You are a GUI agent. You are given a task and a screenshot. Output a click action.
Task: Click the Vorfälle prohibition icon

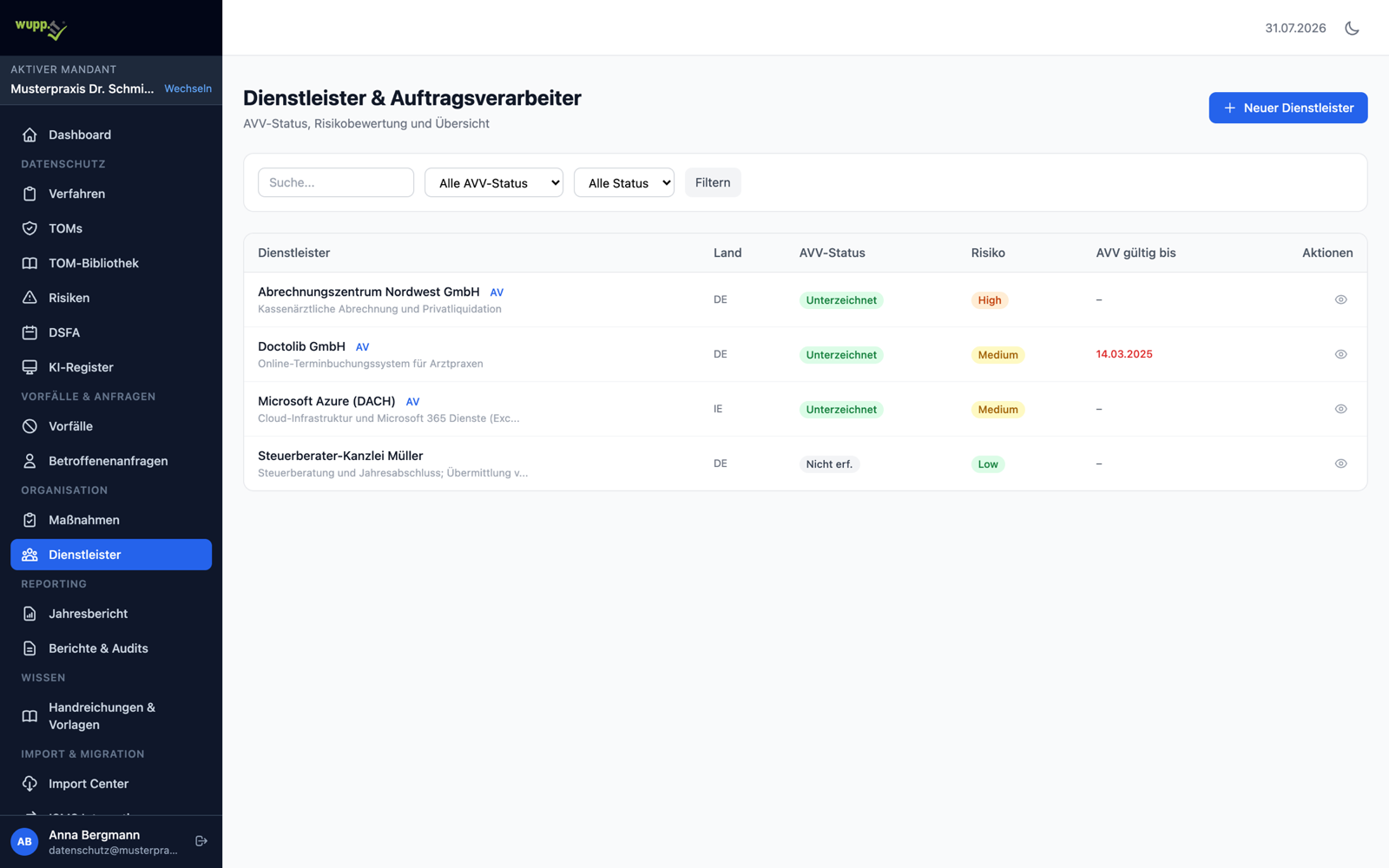pyautogui.click(x=30, y=426)
